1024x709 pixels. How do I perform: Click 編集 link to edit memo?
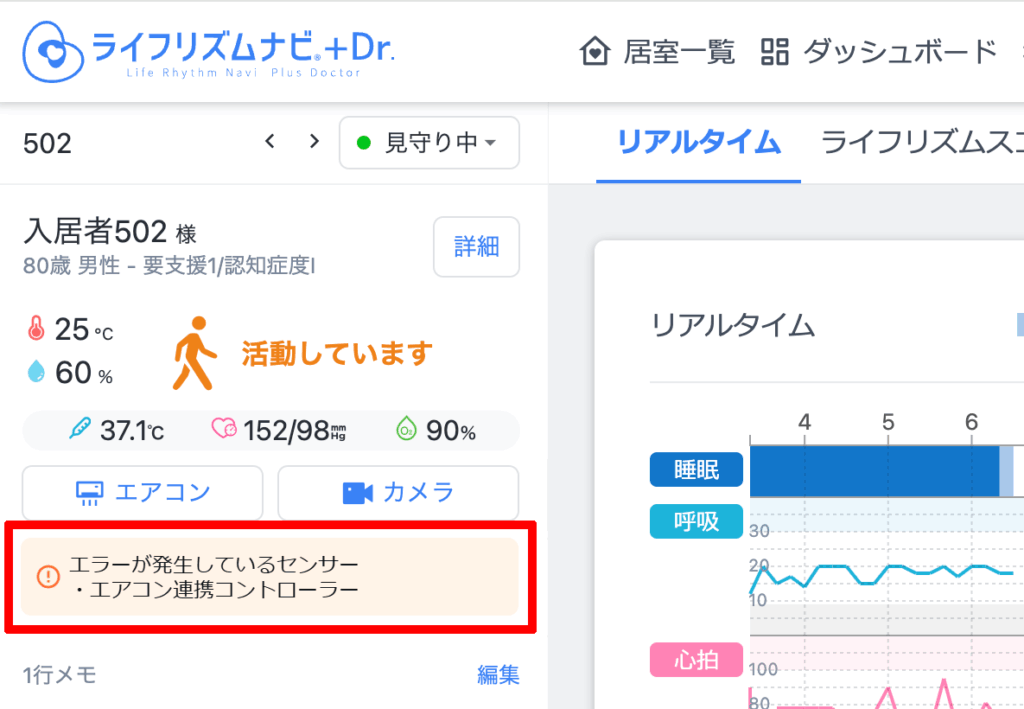tap(498, 675)
